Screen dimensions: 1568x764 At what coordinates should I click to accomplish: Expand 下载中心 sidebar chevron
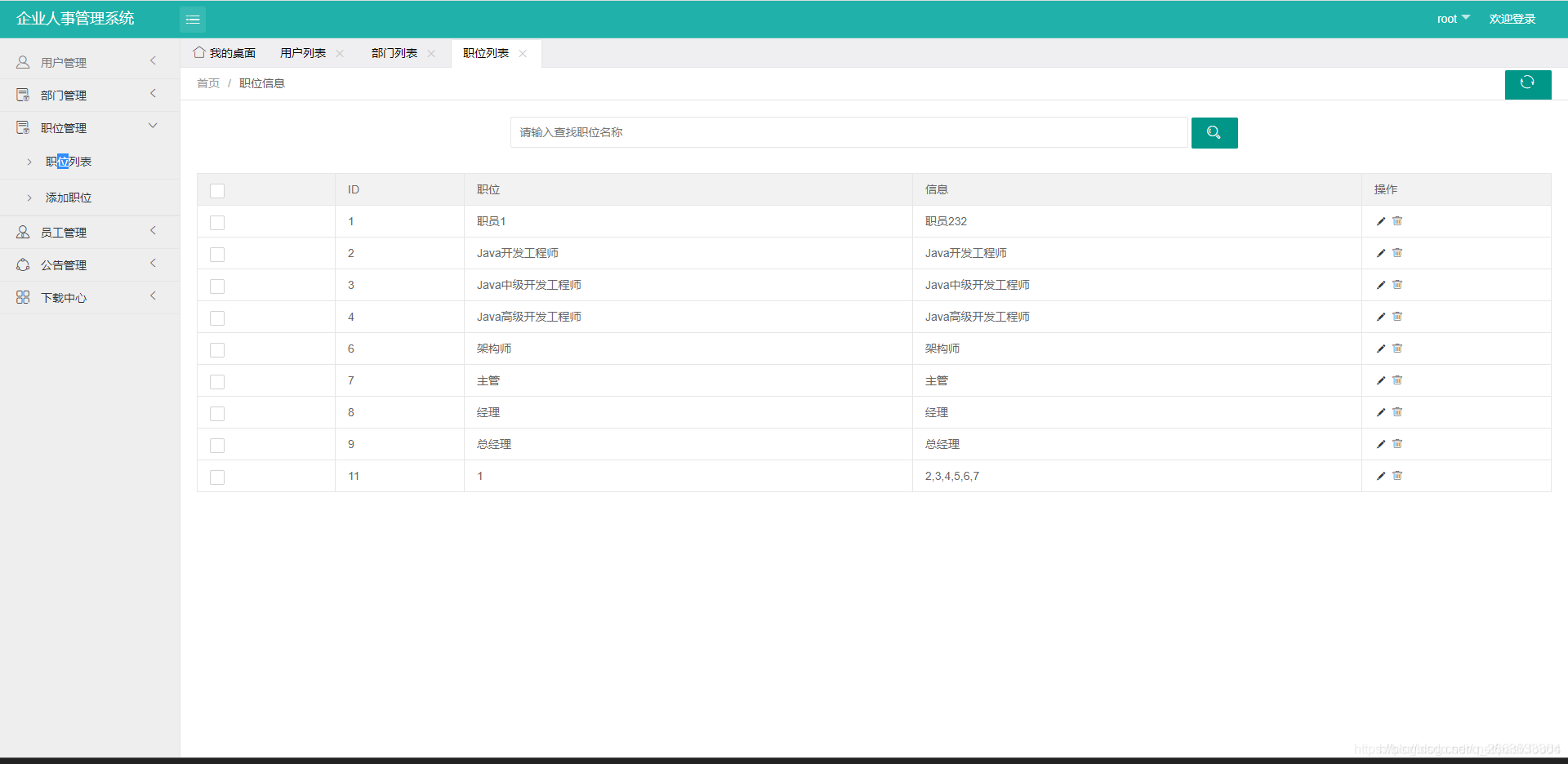pyautogui.click(x=153, y=295)
